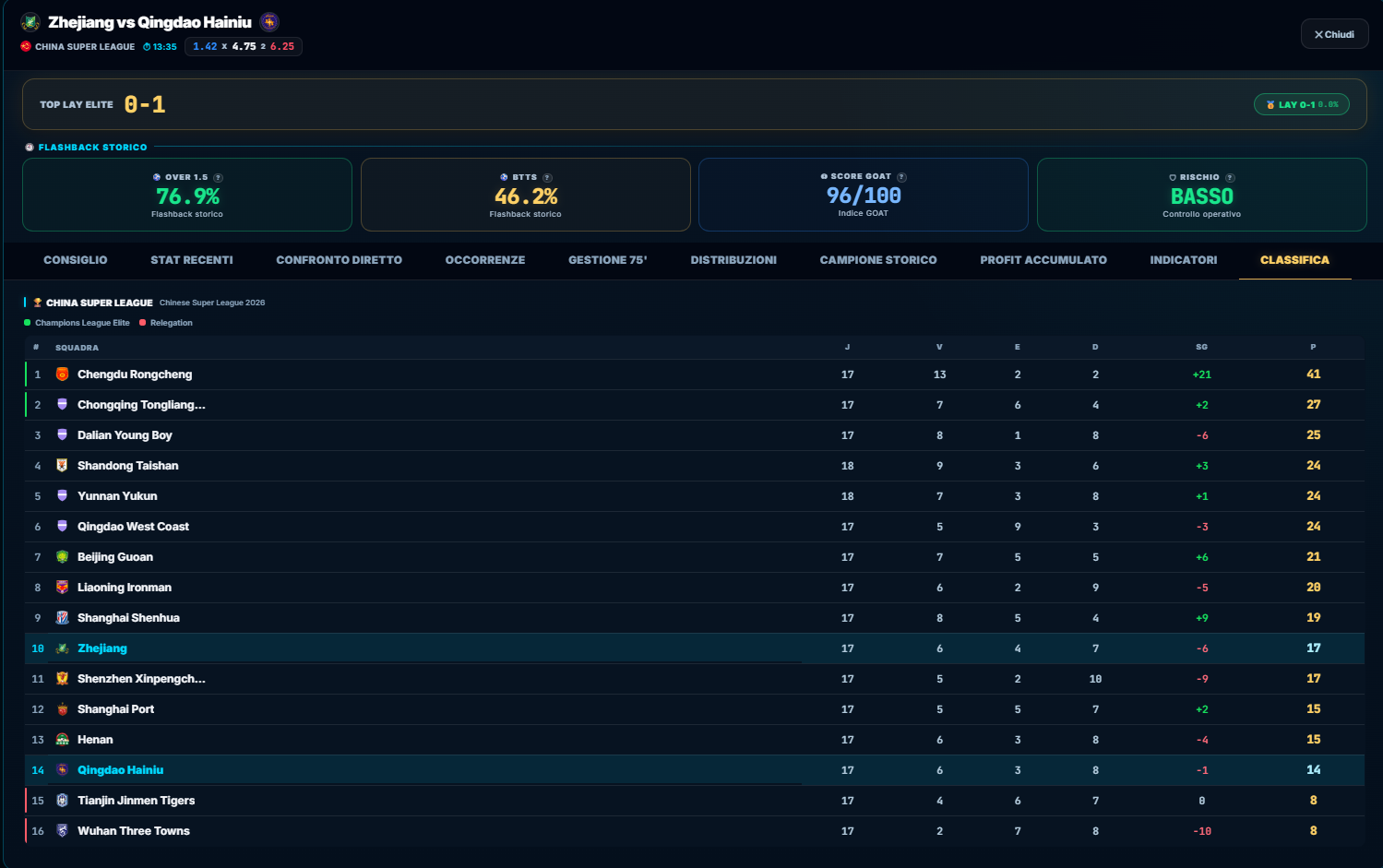
Task: Click Chongqing Tongliang team logo
Action: [x=62, y=405]
